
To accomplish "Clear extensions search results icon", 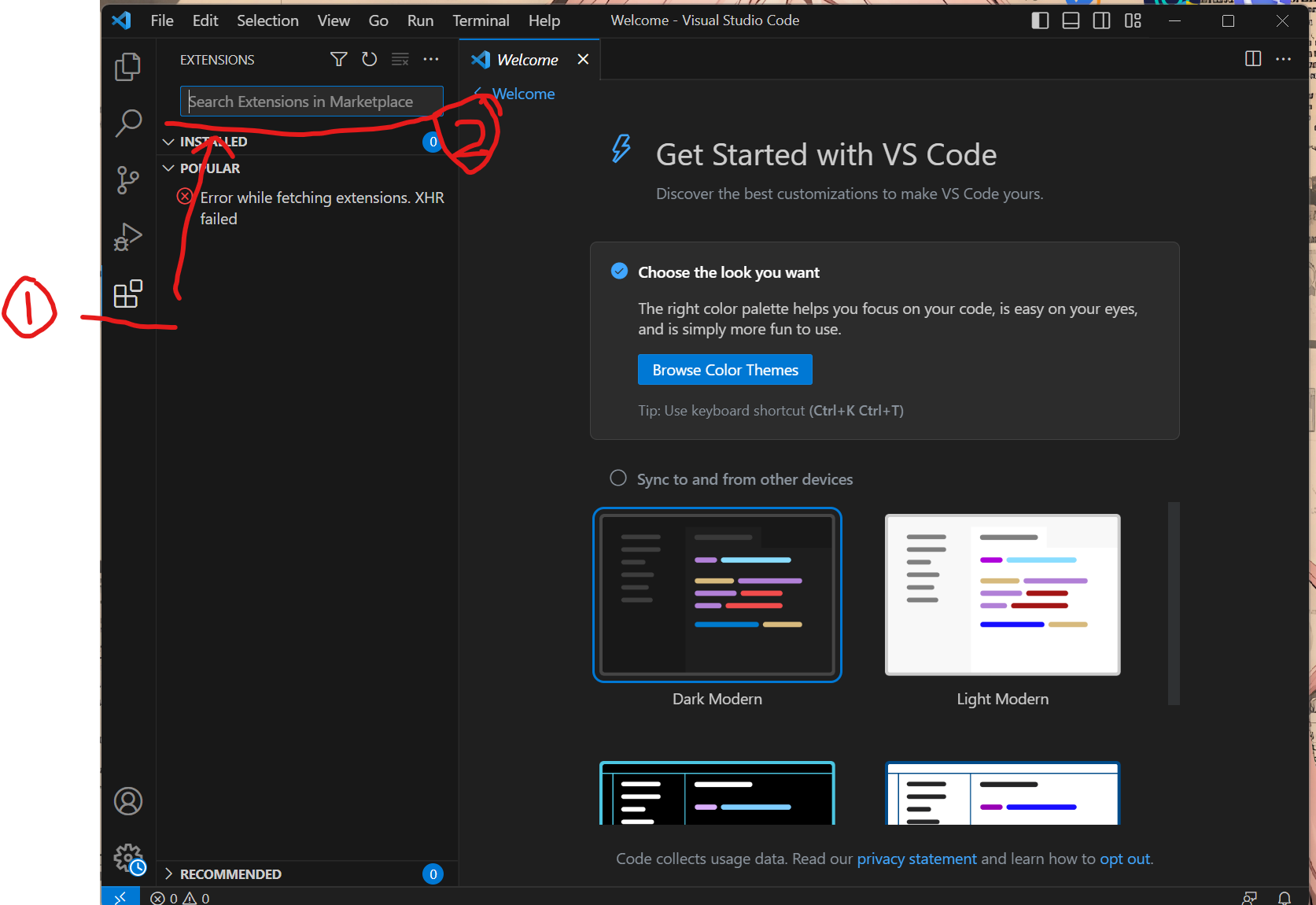I will [x=400, y=59].
